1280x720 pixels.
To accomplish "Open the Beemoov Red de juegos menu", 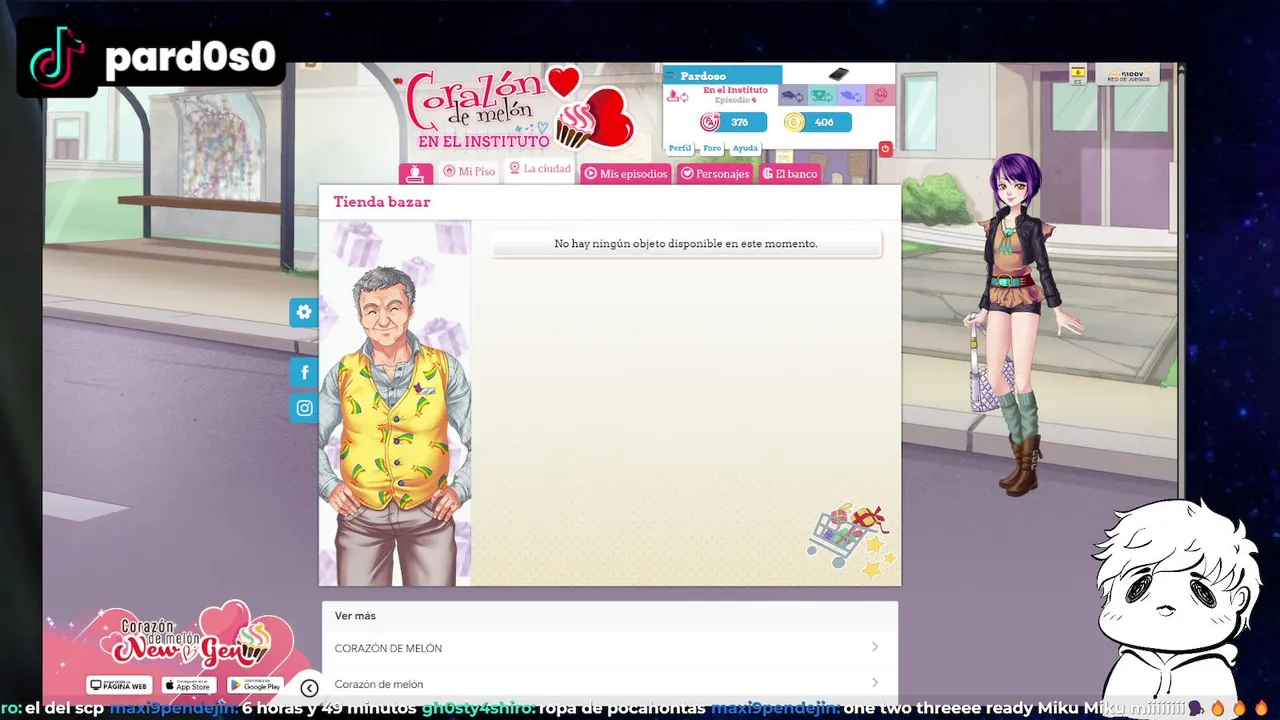I will 1128,75.
